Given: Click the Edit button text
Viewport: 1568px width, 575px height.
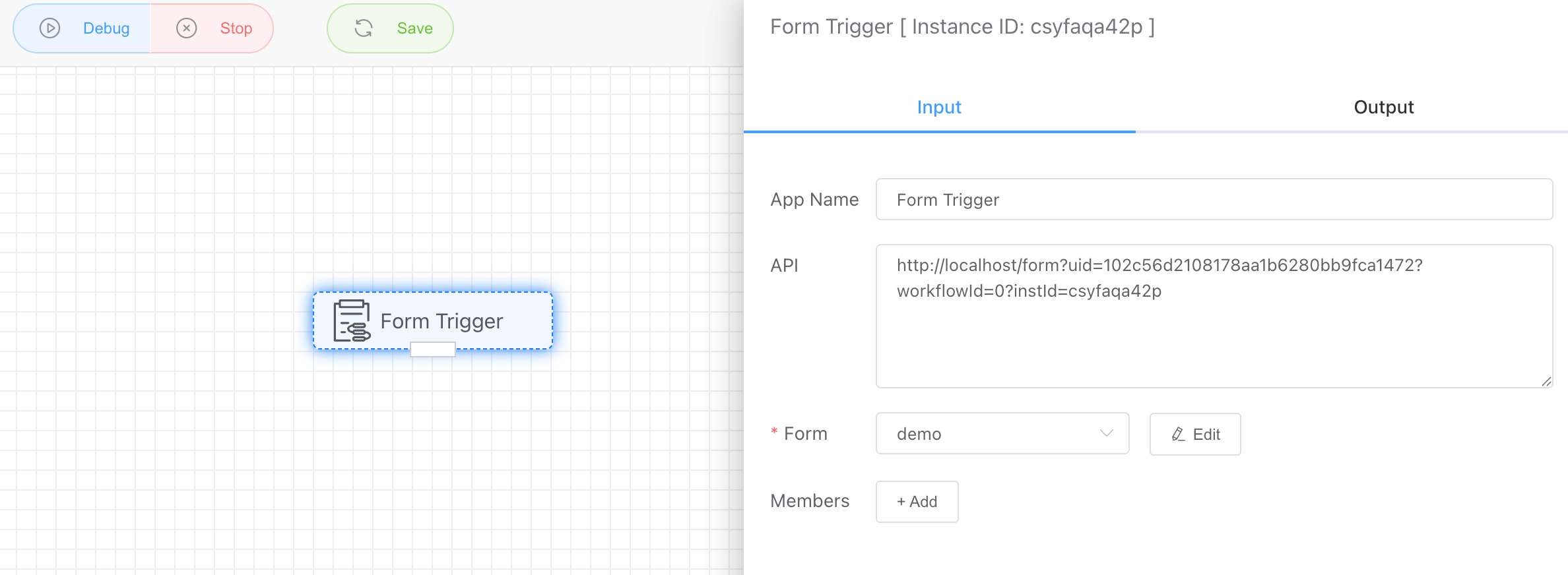Looking at the screenshot, I should pos(1206,435).
